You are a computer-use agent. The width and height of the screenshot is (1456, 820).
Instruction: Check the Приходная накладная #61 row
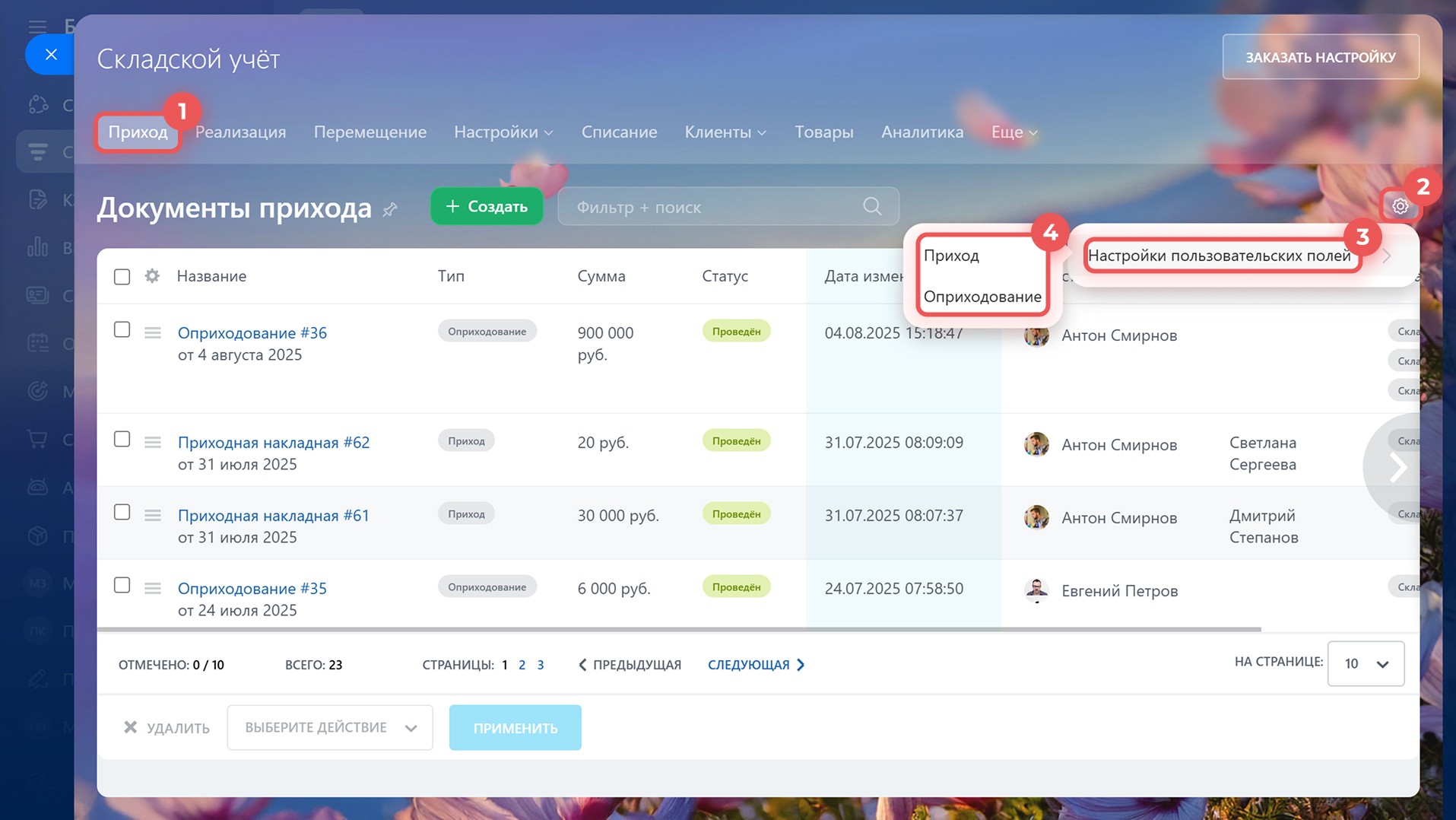click(x=122, y=512)
